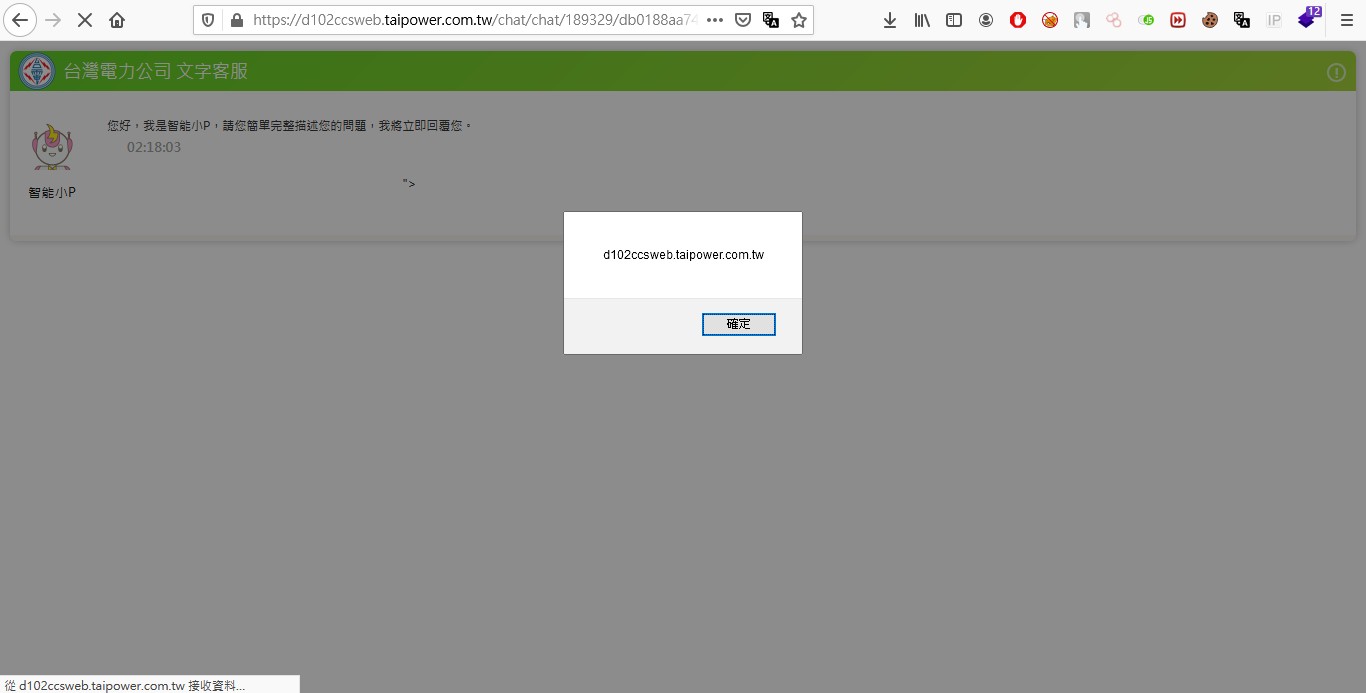
Task: Click the info icon in chat header
Action: click(1336, 72)
